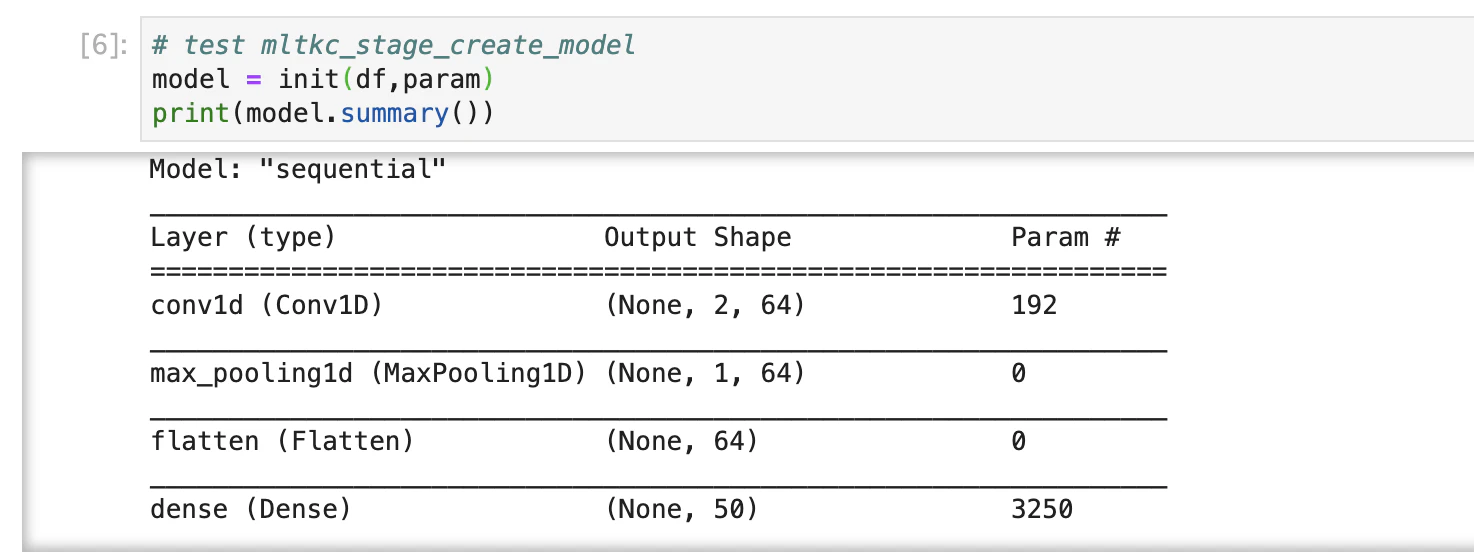
Task: Click the 3250 parameter count value
Action: 1042,510
